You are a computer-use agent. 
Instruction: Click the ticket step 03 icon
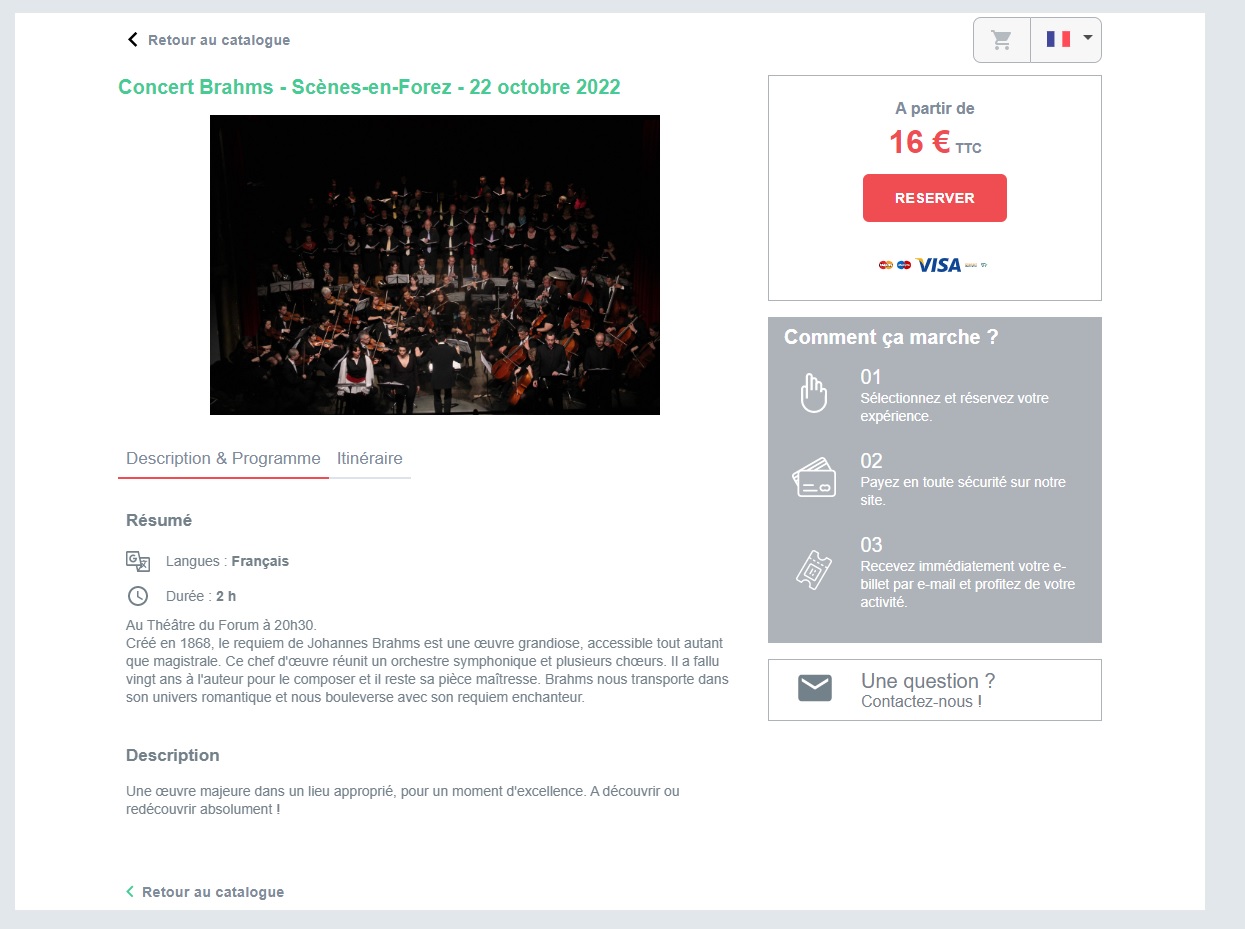814,569
